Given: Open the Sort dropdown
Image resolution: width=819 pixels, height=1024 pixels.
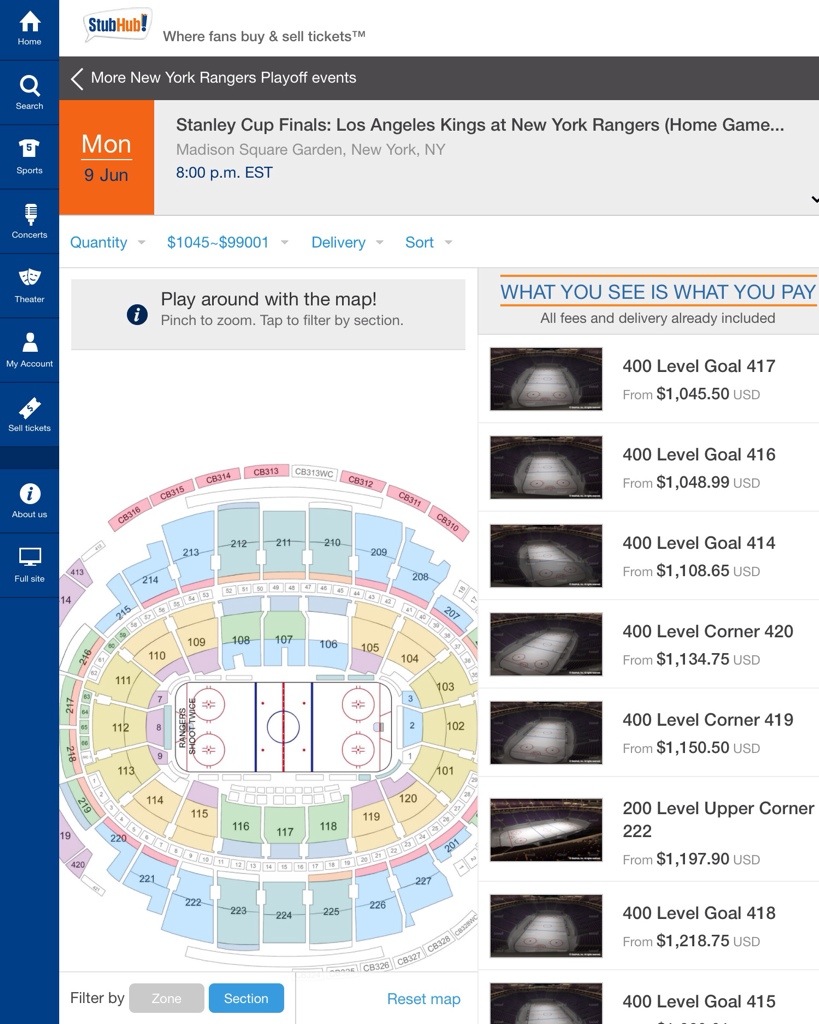Looking at the screenshot, I should point(428,242).
